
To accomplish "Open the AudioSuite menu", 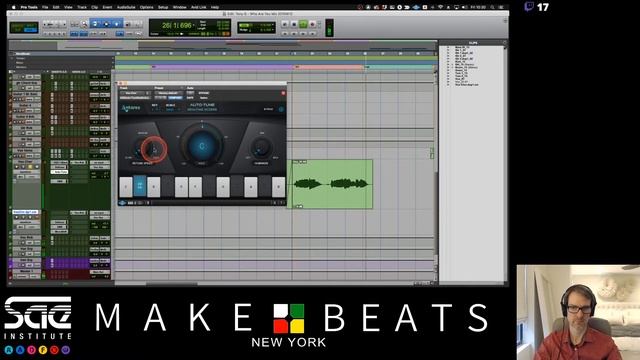I will coord(126,7).
